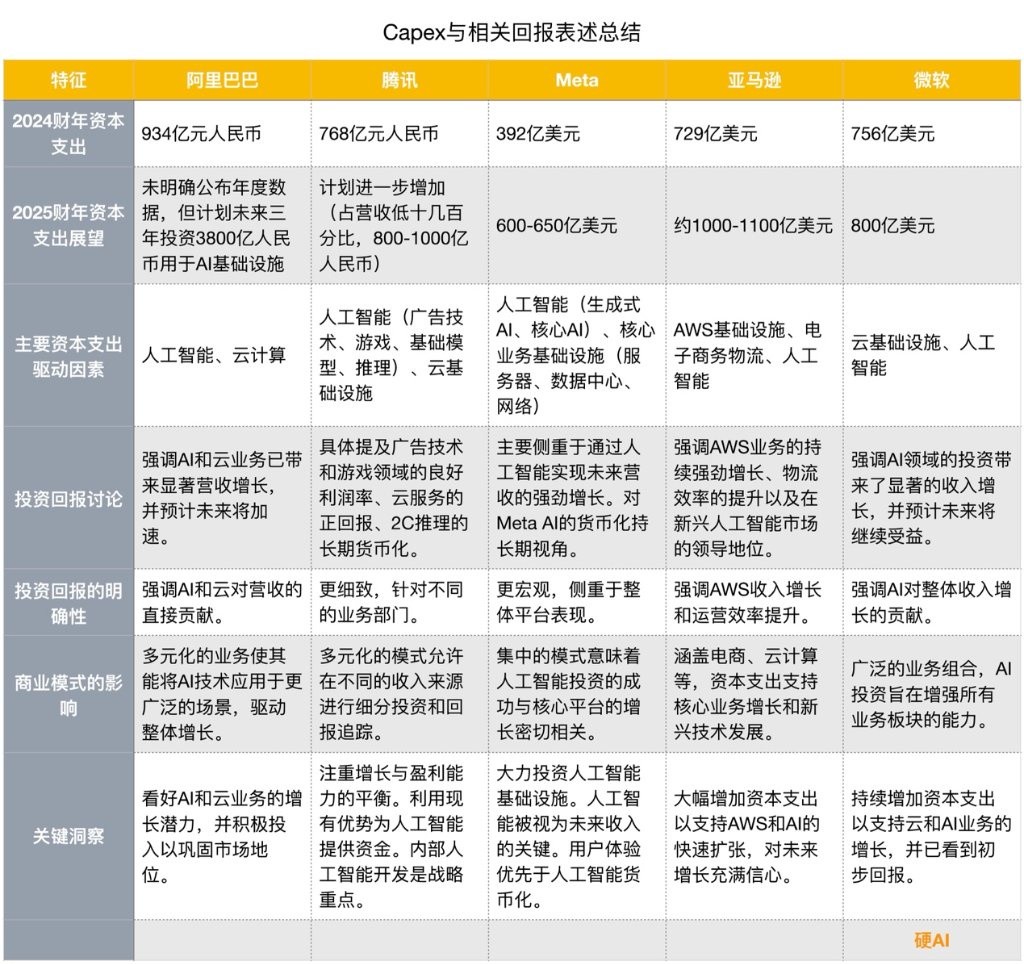The image size is (1024, 964).
Task: Click the 600-650亿美元 cell
Action: click(577, 225)
